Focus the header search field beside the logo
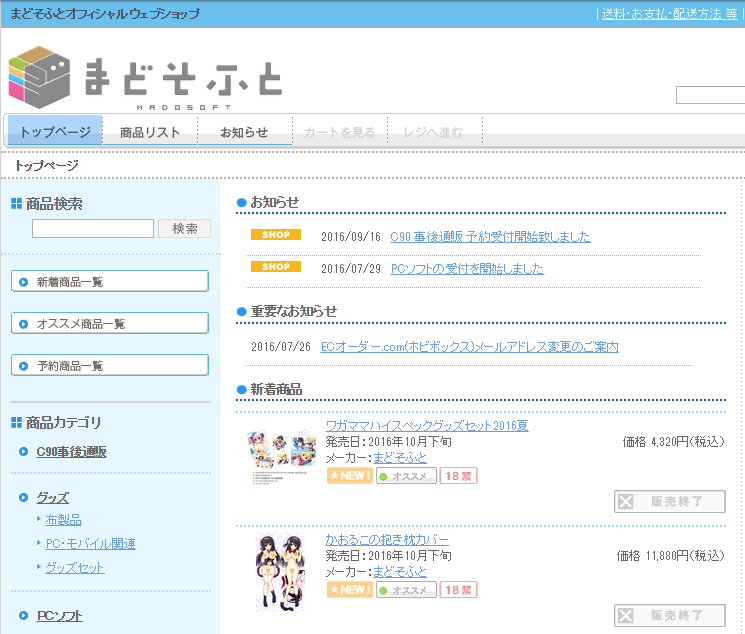The height and width of the screenshot is (634, 745). tap(710, 95)
